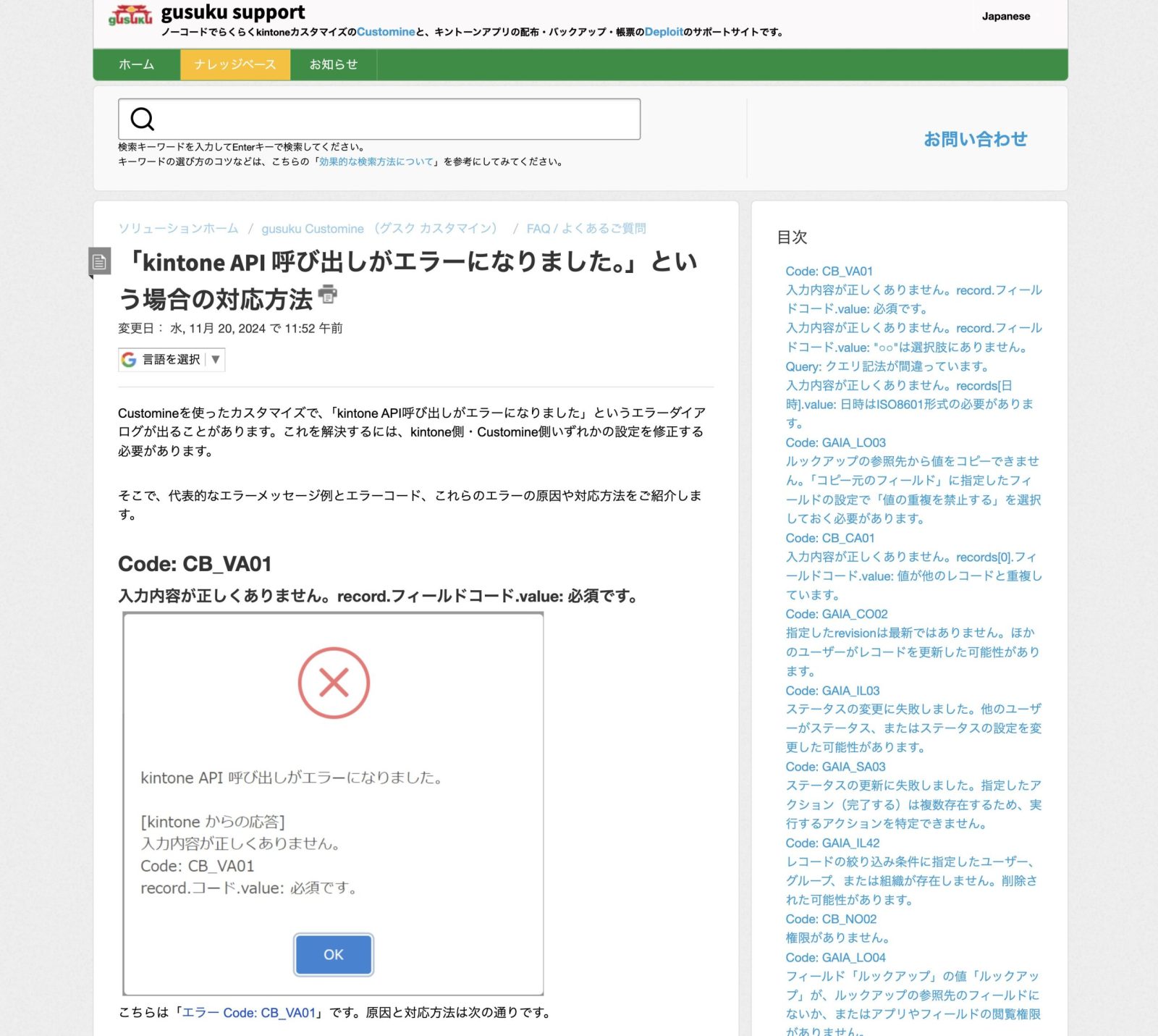The height and width of the screenshot is (1036, 1158).
Task: Jump to Code: CB_VA01 in table of contents
Action: [x=829, y=271]
